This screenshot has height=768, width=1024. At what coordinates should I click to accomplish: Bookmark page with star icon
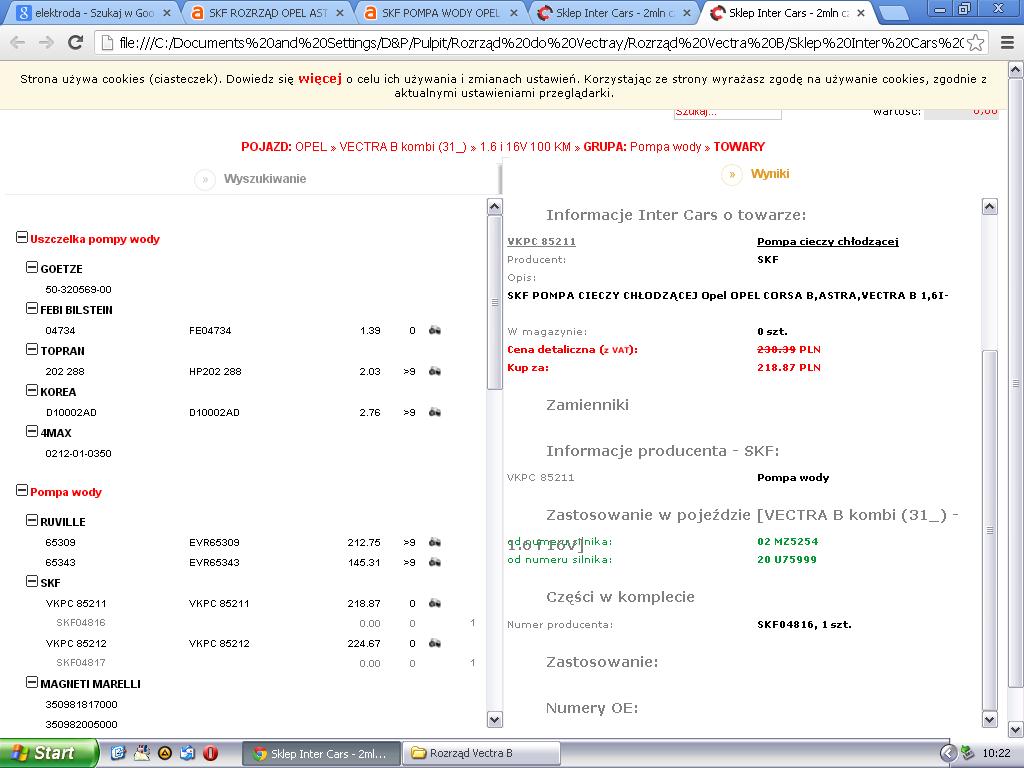(976, 43)
